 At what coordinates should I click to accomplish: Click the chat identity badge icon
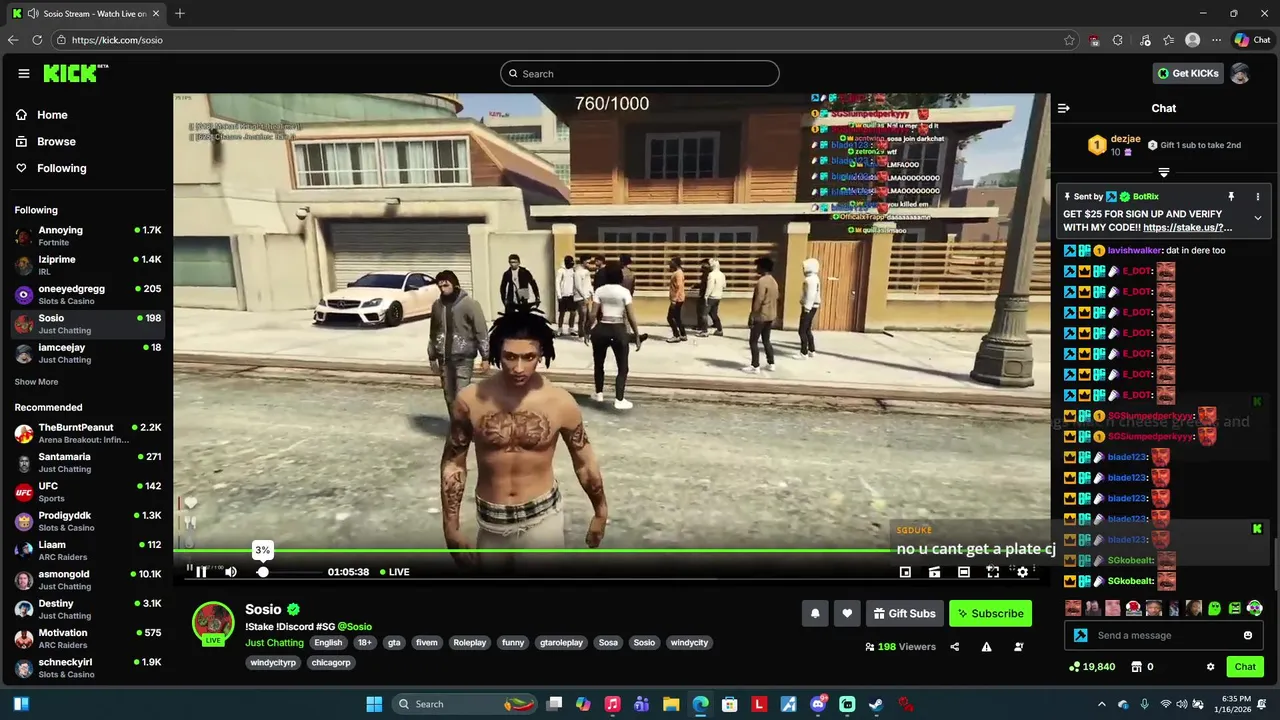click(1080, 635)
